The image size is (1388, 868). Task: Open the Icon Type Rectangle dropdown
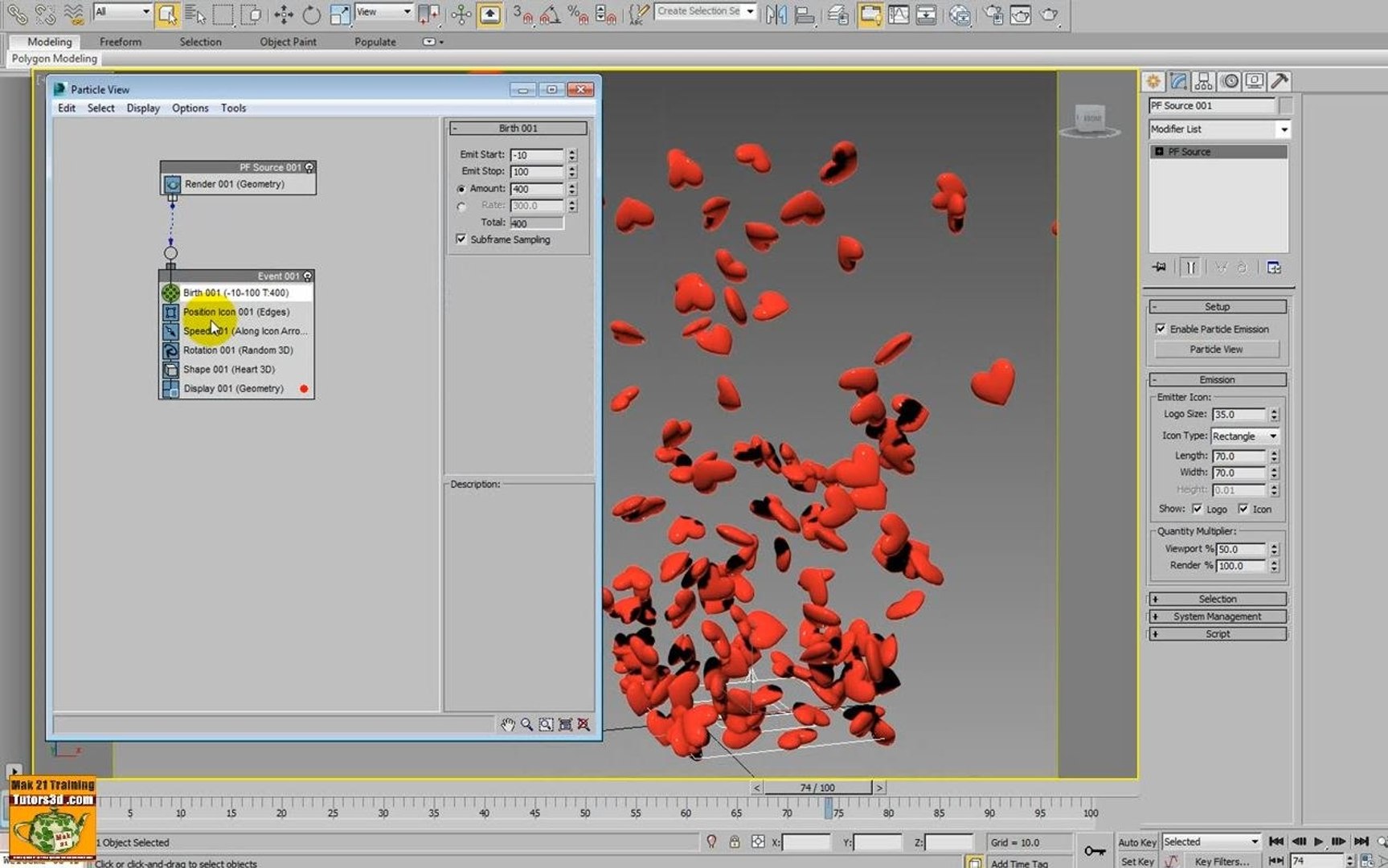point(1245,436)
